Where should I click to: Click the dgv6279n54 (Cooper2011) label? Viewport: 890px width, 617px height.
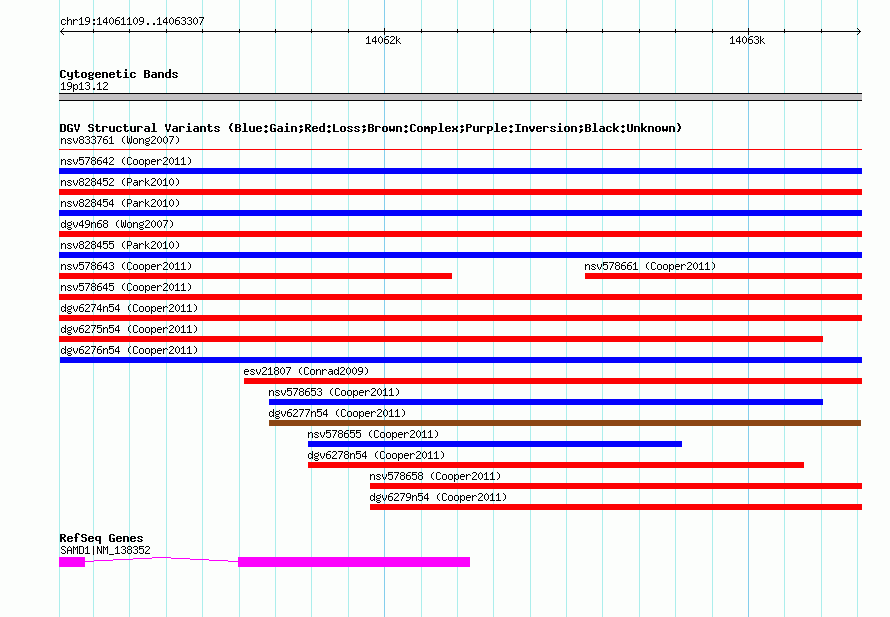click(x=438, y=497)
